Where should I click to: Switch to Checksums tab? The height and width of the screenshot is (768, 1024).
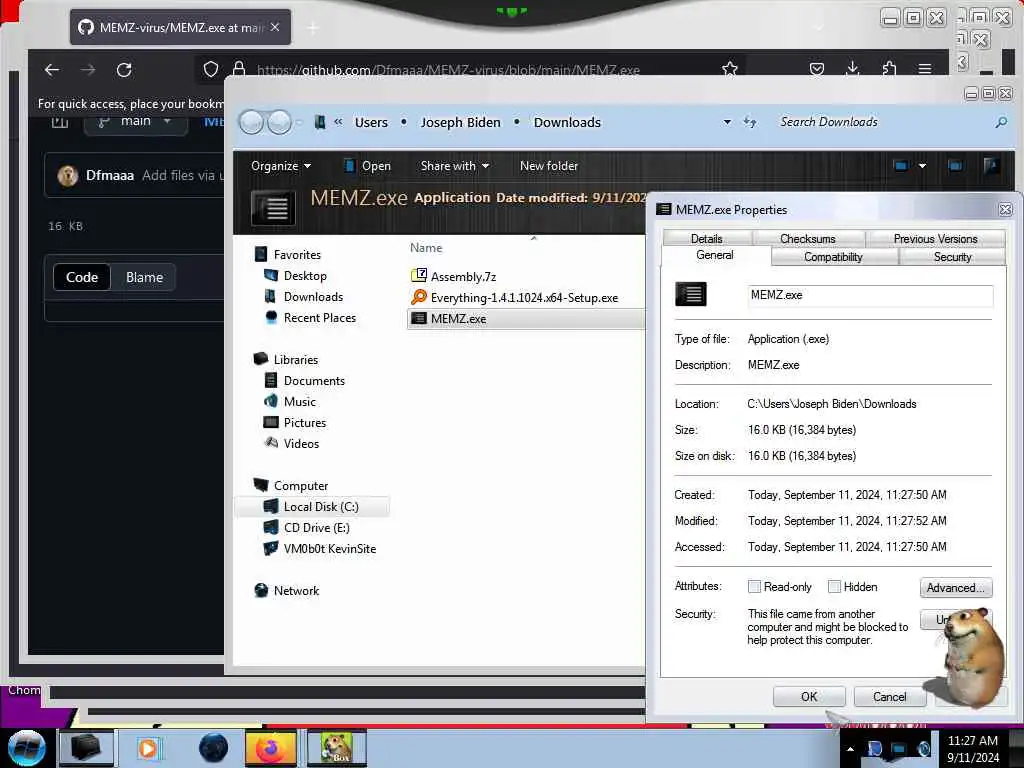tap(808, 238)
